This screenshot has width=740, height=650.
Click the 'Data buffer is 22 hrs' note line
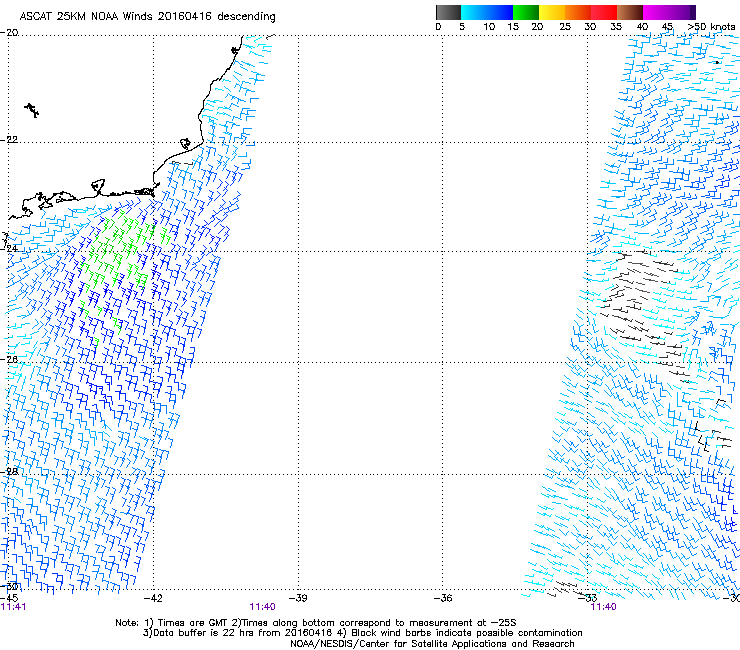(362, 633)
